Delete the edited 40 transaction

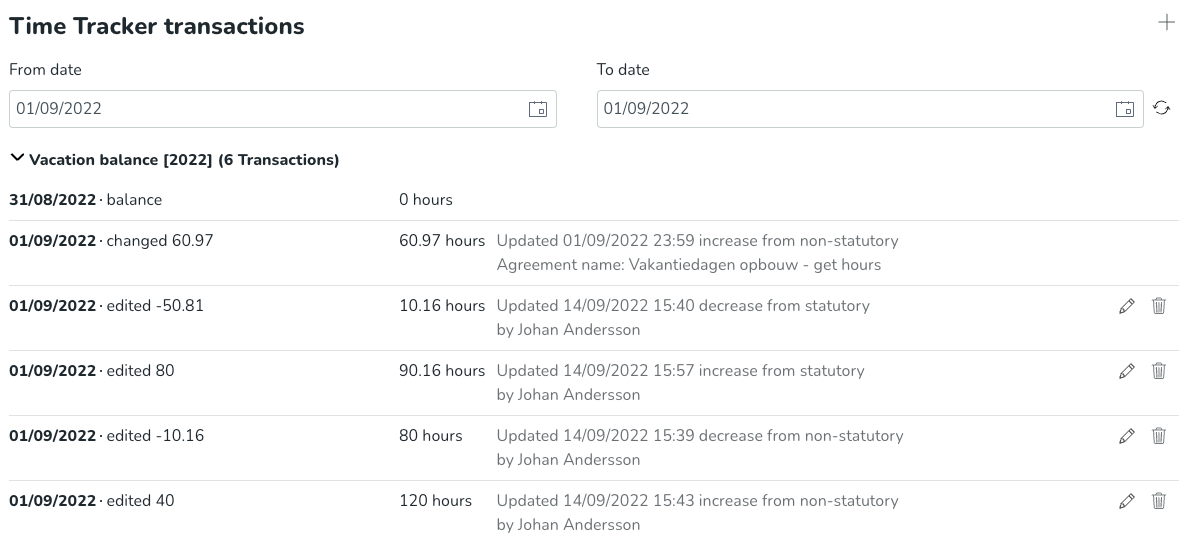click(1158, 501)
